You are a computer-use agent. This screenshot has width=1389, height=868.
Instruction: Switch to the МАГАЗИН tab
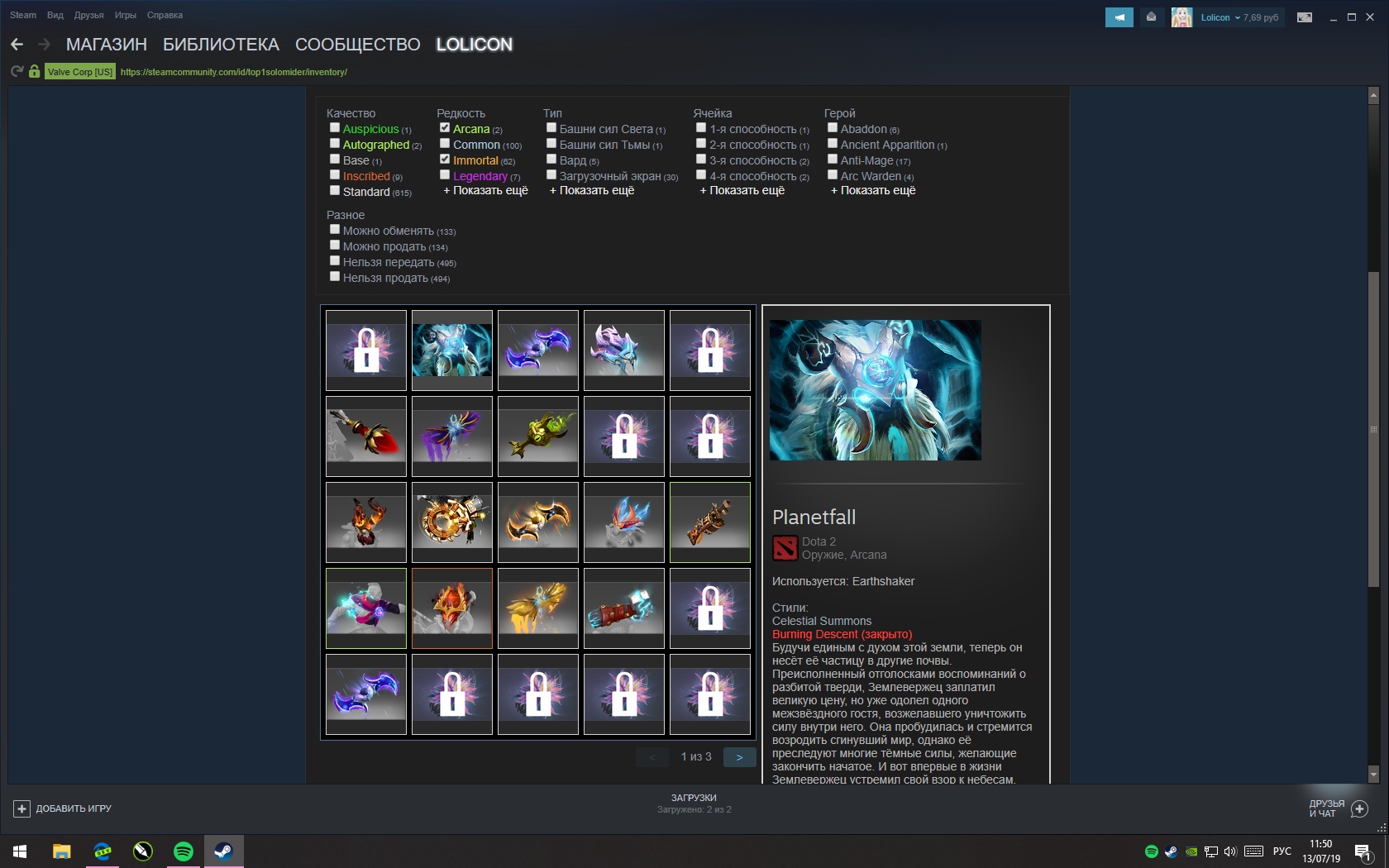[107, 45]
